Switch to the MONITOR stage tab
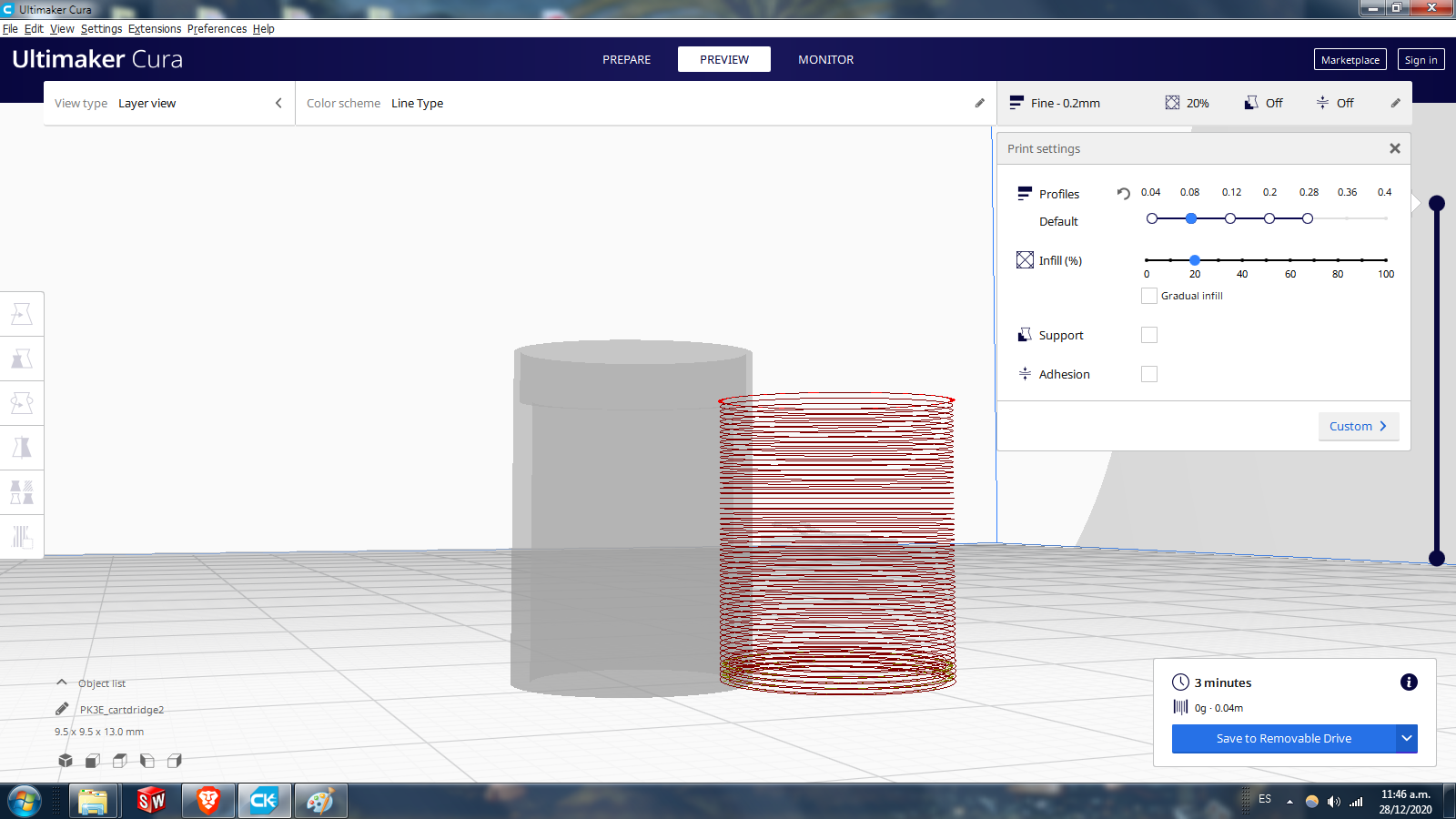 [x=826, y=59]
